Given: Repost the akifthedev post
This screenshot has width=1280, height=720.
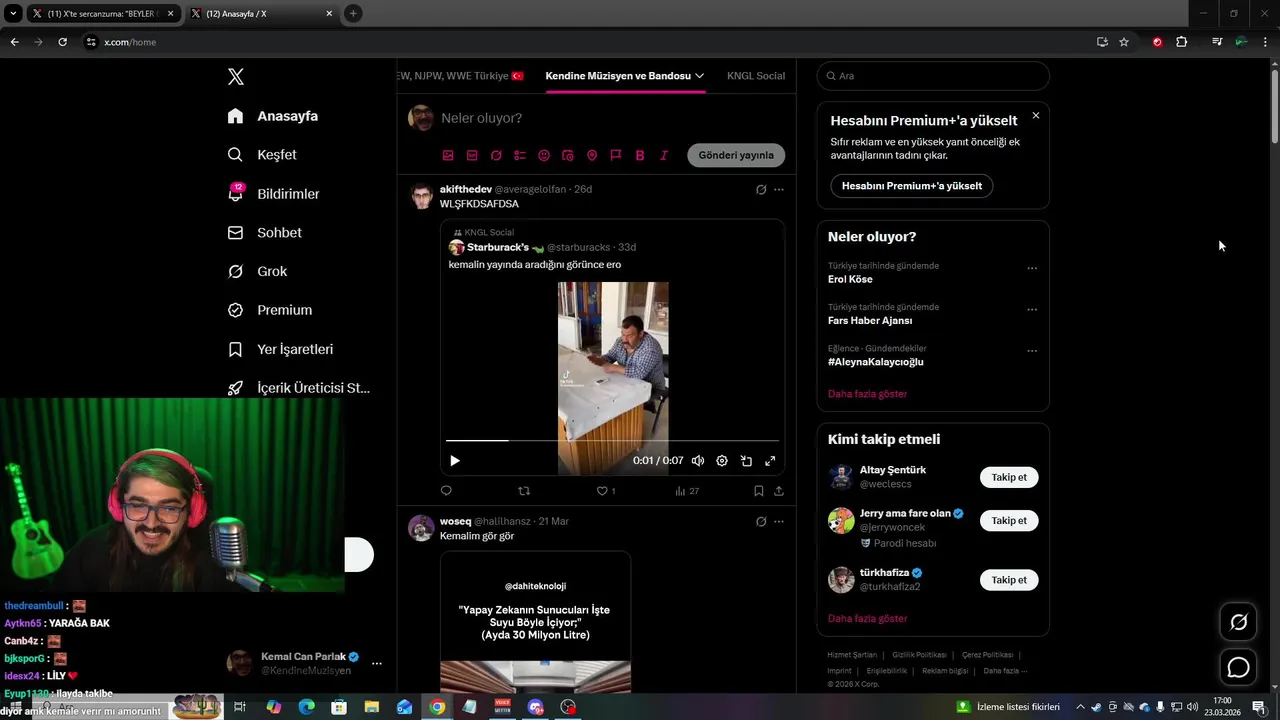Looking at the screenshot, I should pyautogui.click(x=524, y=491).
